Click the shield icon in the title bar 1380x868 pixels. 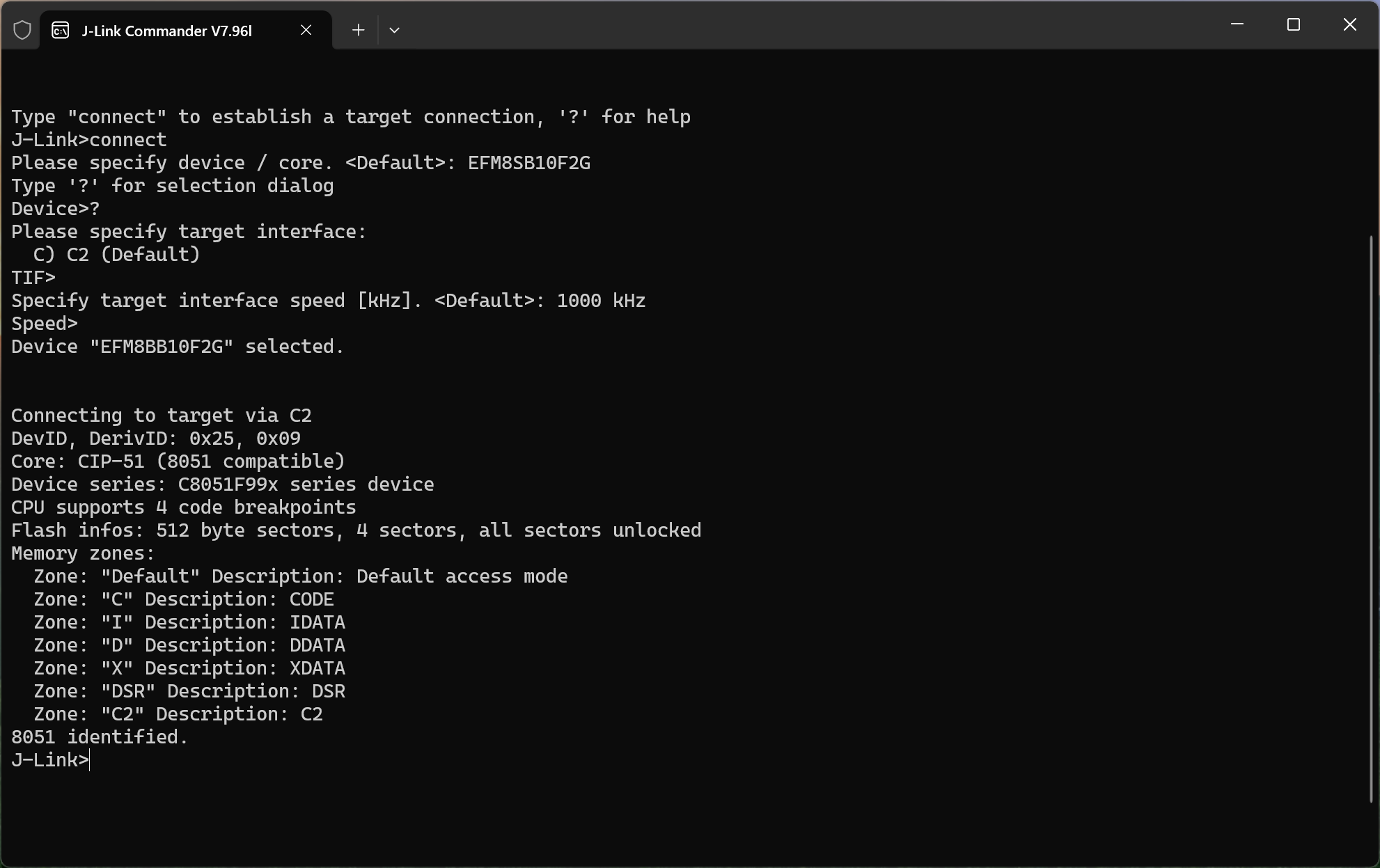[x=22, y=31]
